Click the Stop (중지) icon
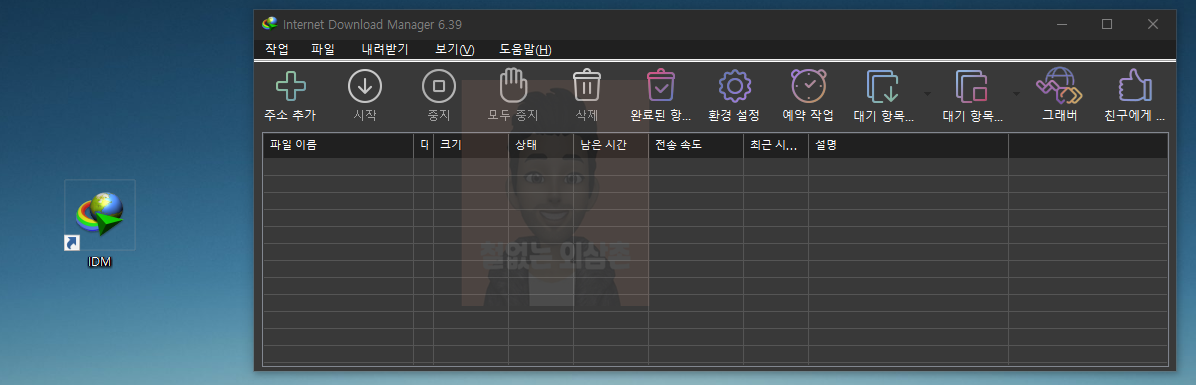Image resolution: width=1196 pixels, height=385 pixels. tap(439, 86)
